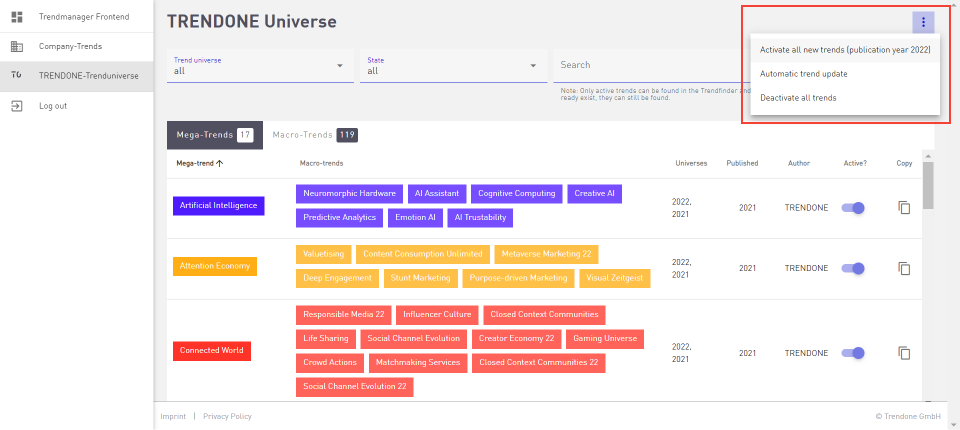
Task: Toggle Connected World active switch
Action: 853,353
